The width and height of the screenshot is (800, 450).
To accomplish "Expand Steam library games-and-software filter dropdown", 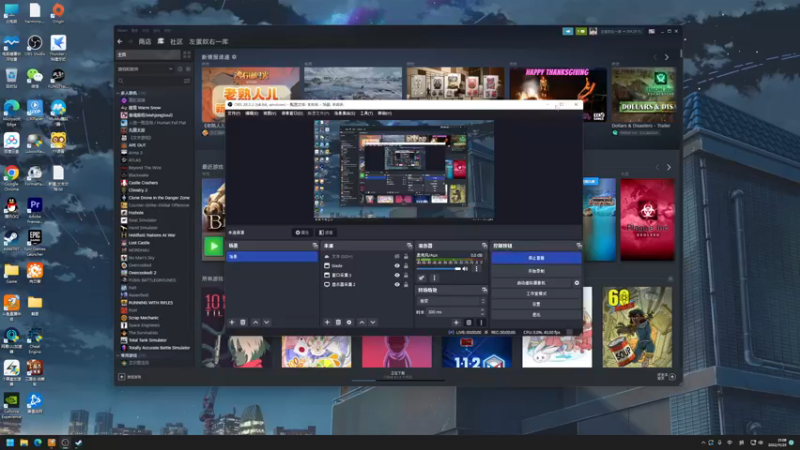I will point(146,69).
